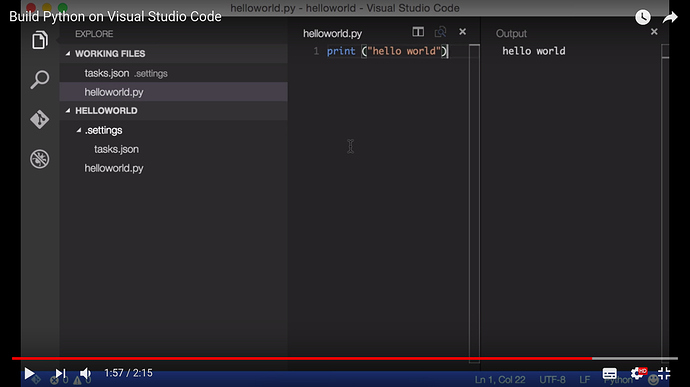This screenshot has width=690, height=387.
Task: Select helloworld.py in working files
Action: tap(173, 92)
